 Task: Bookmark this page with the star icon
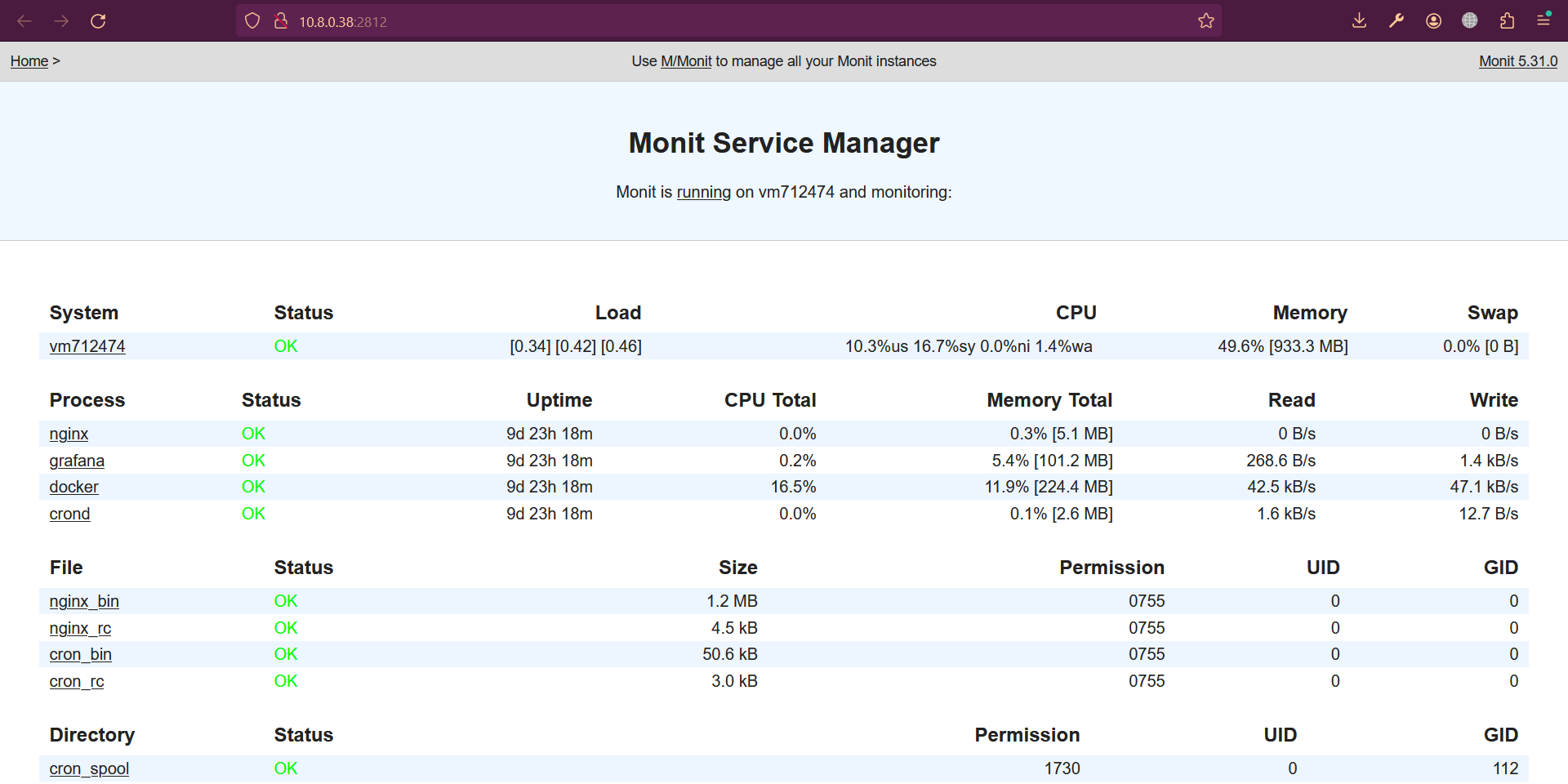point(1206,21)
